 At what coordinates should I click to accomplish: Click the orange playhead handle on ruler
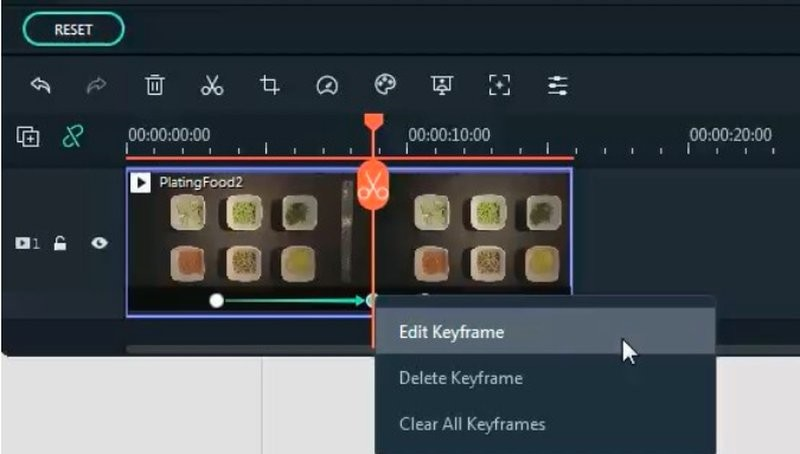click(373, 121)
